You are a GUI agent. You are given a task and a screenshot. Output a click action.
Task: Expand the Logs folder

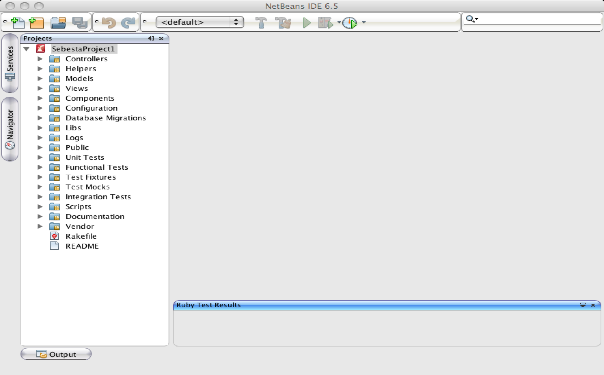pyautogui.click(x=40, y=137)
